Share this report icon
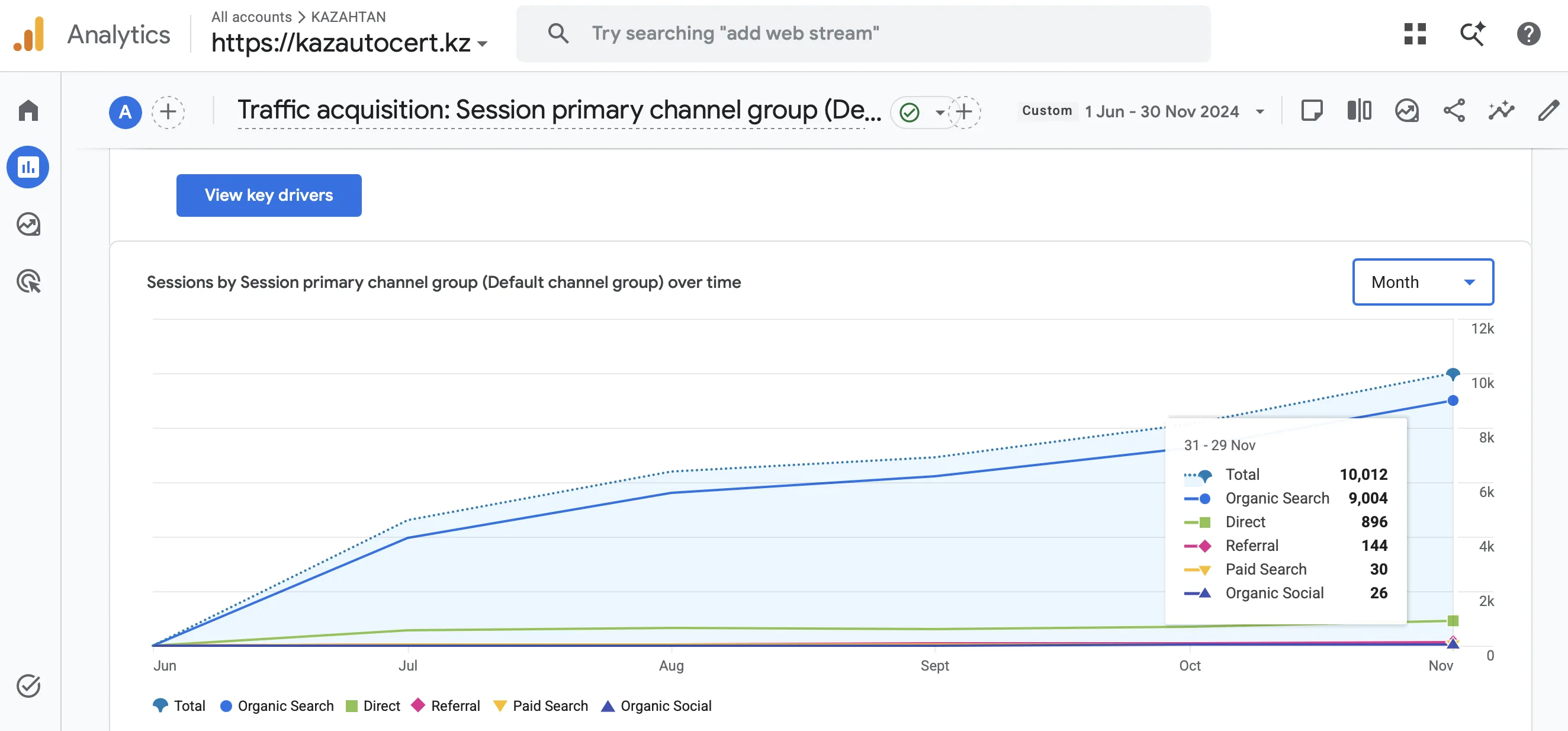This screenshot has width=1568, height=731. click(1454, 111)
